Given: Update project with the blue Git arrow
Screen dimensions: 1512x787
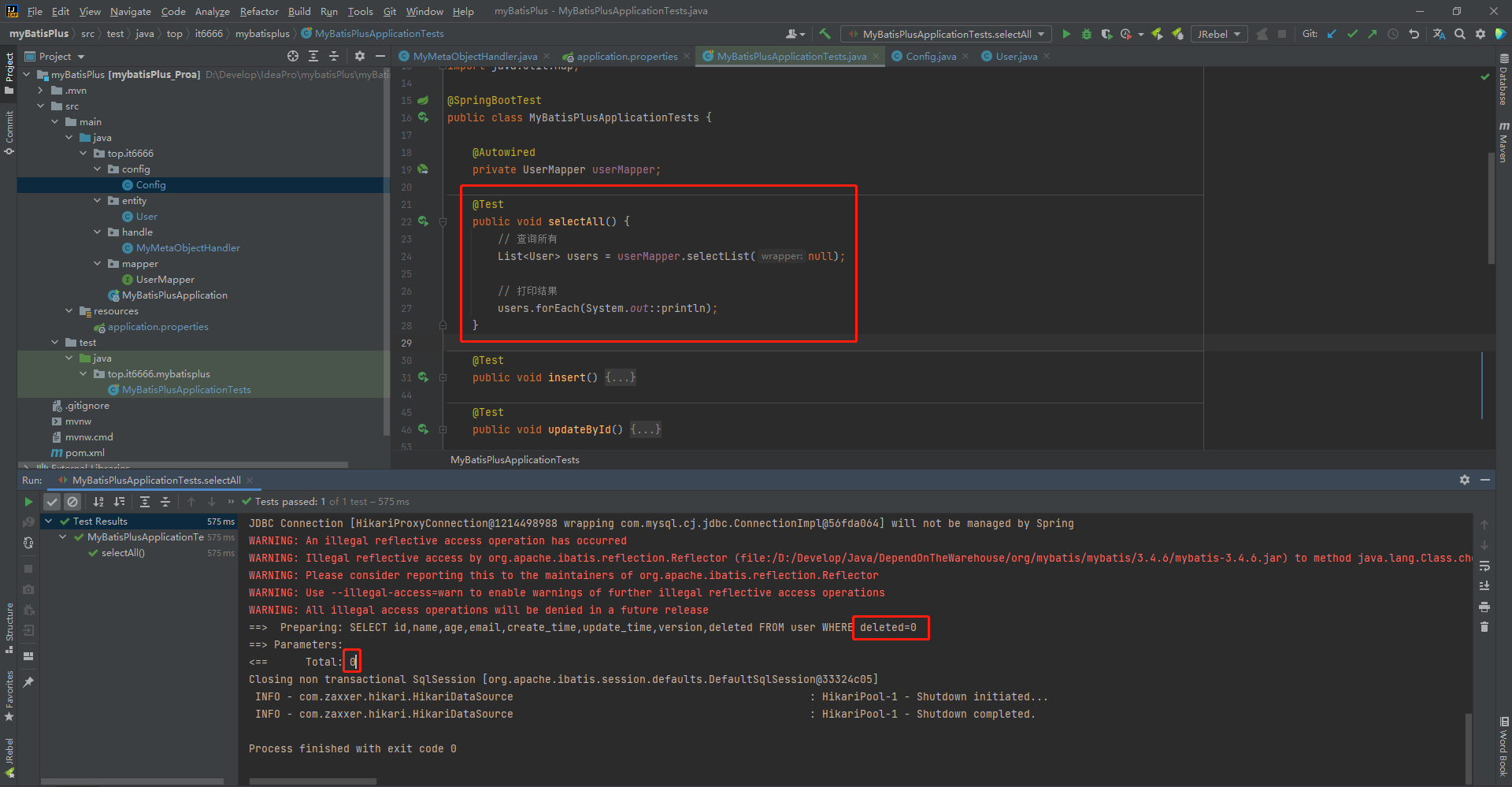Looking at the screenshot, I should [1332, 34].
